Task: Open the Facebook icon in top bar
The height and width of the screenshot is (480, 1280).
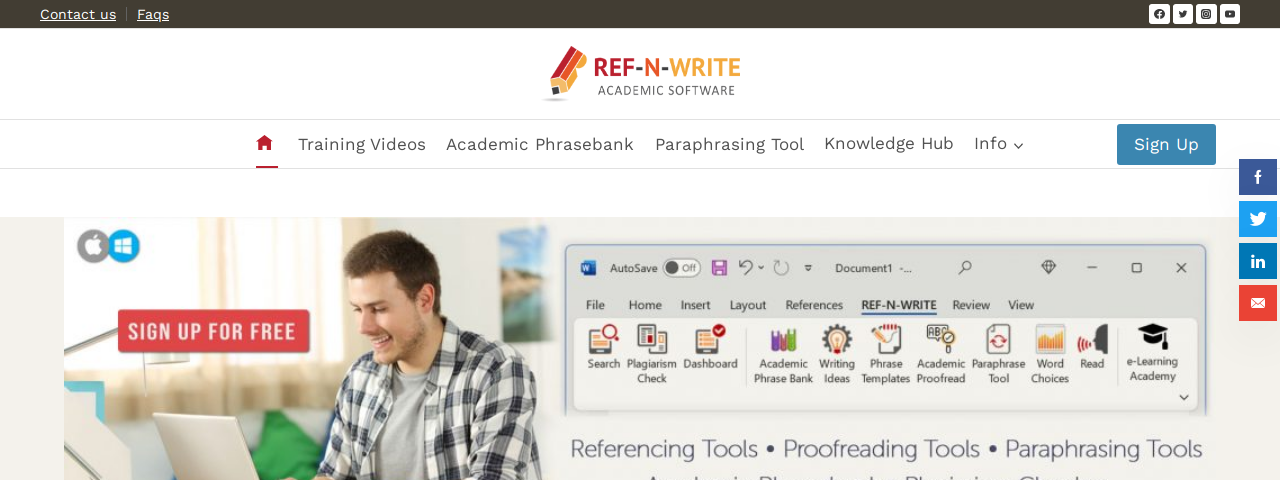Action: [1159, 14]
